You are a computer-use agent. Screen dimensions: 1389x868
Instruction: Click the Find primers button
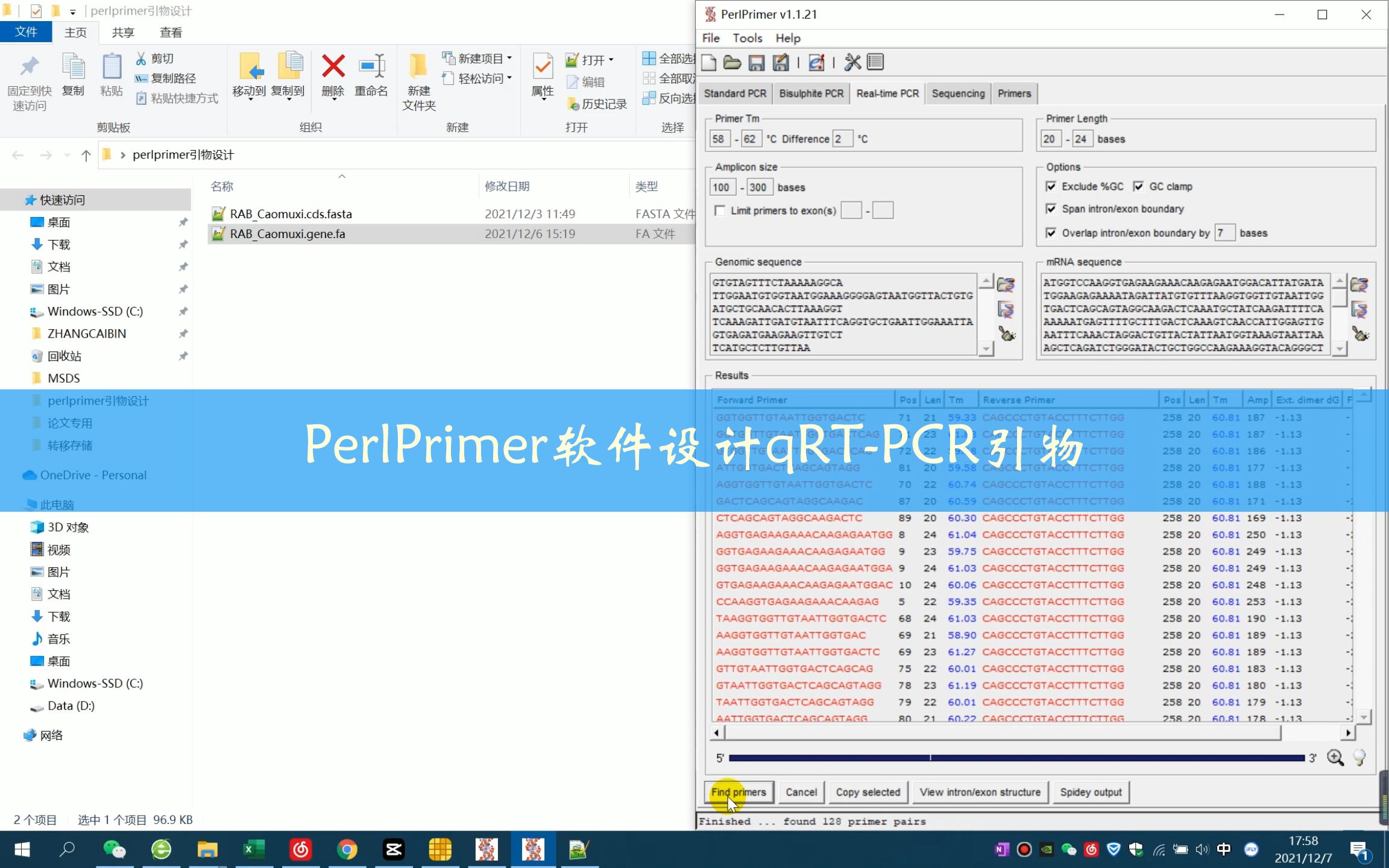pyautogui.click(x=739, y=792)
